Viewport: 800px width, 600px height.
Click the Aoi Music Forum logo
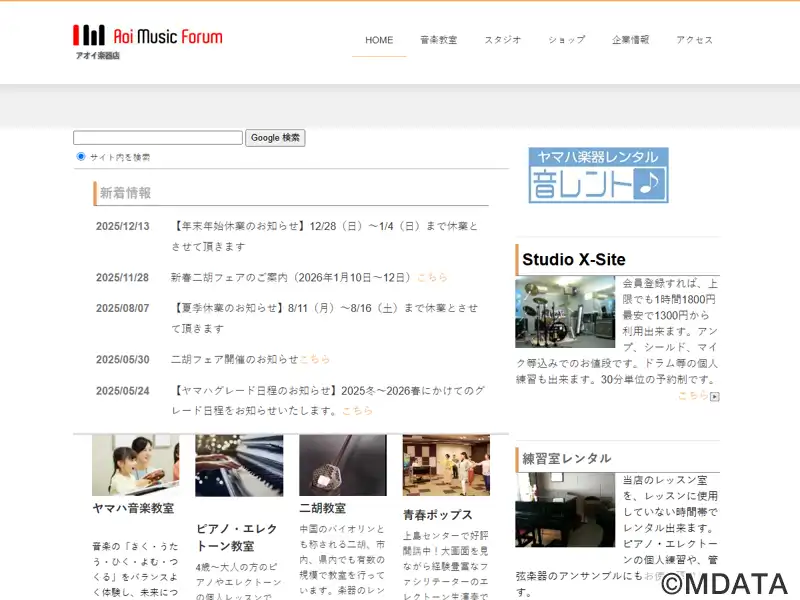(x=147, y=41)
